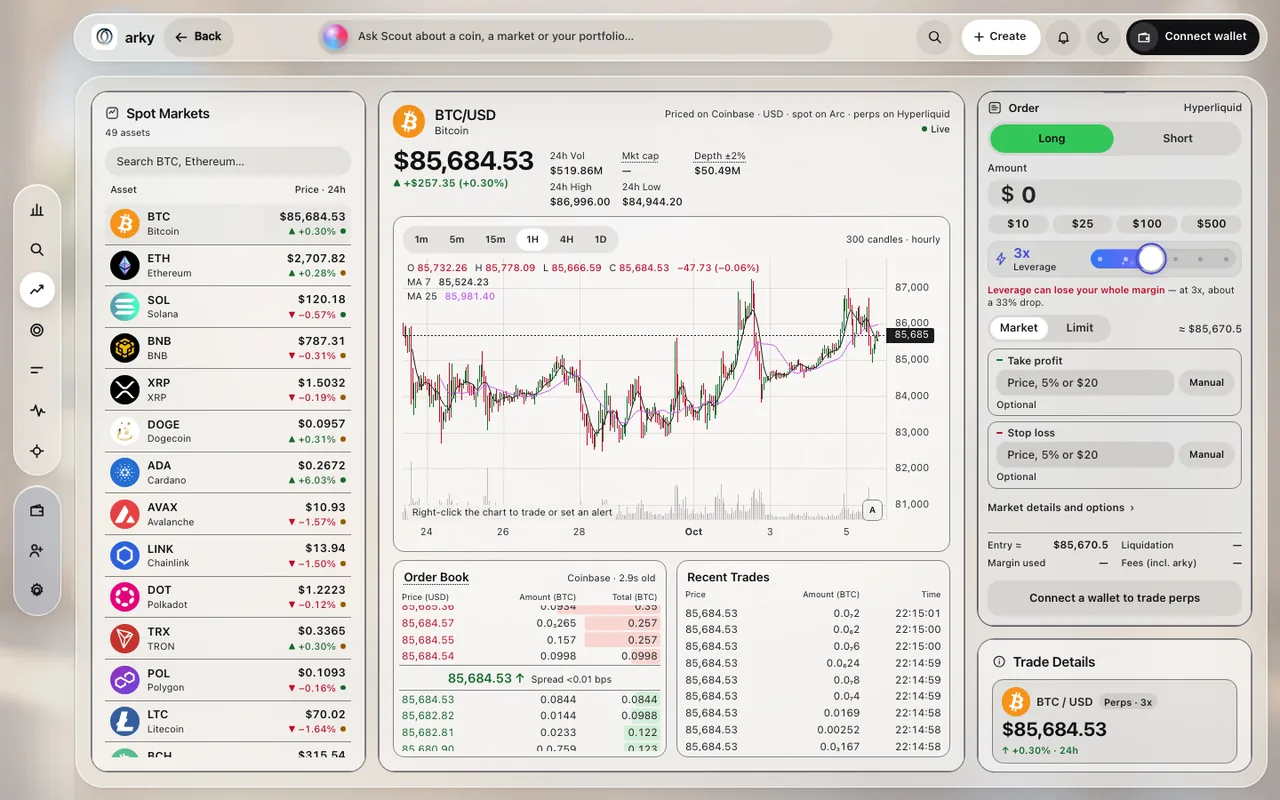Click the Connect wallet button
Screen dimensions: 1280x800
1193,37
